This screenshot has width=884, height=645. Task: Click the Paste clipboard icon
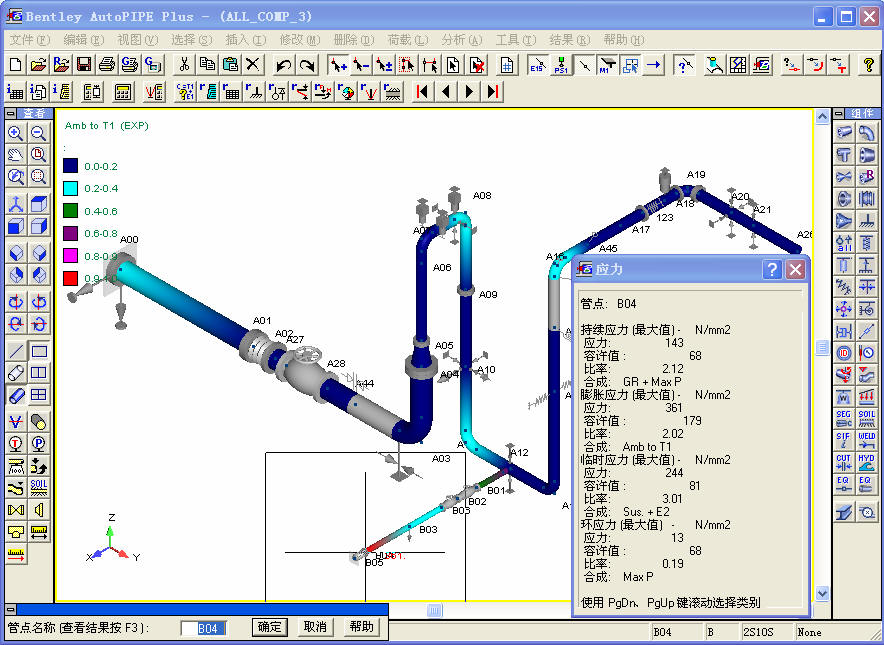coord(230,65)
